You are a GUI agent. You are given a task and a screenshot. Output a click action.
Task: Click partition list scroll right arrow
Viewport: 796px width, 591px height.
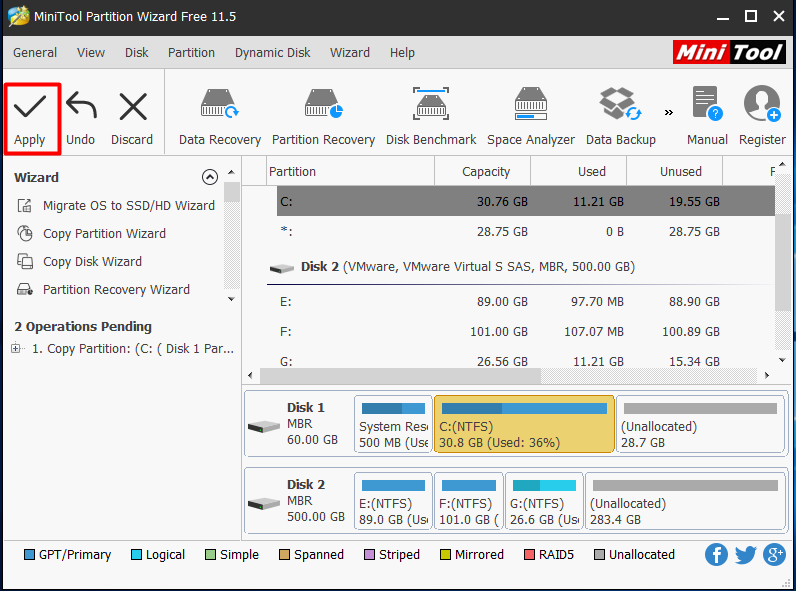tap(767, 375)
